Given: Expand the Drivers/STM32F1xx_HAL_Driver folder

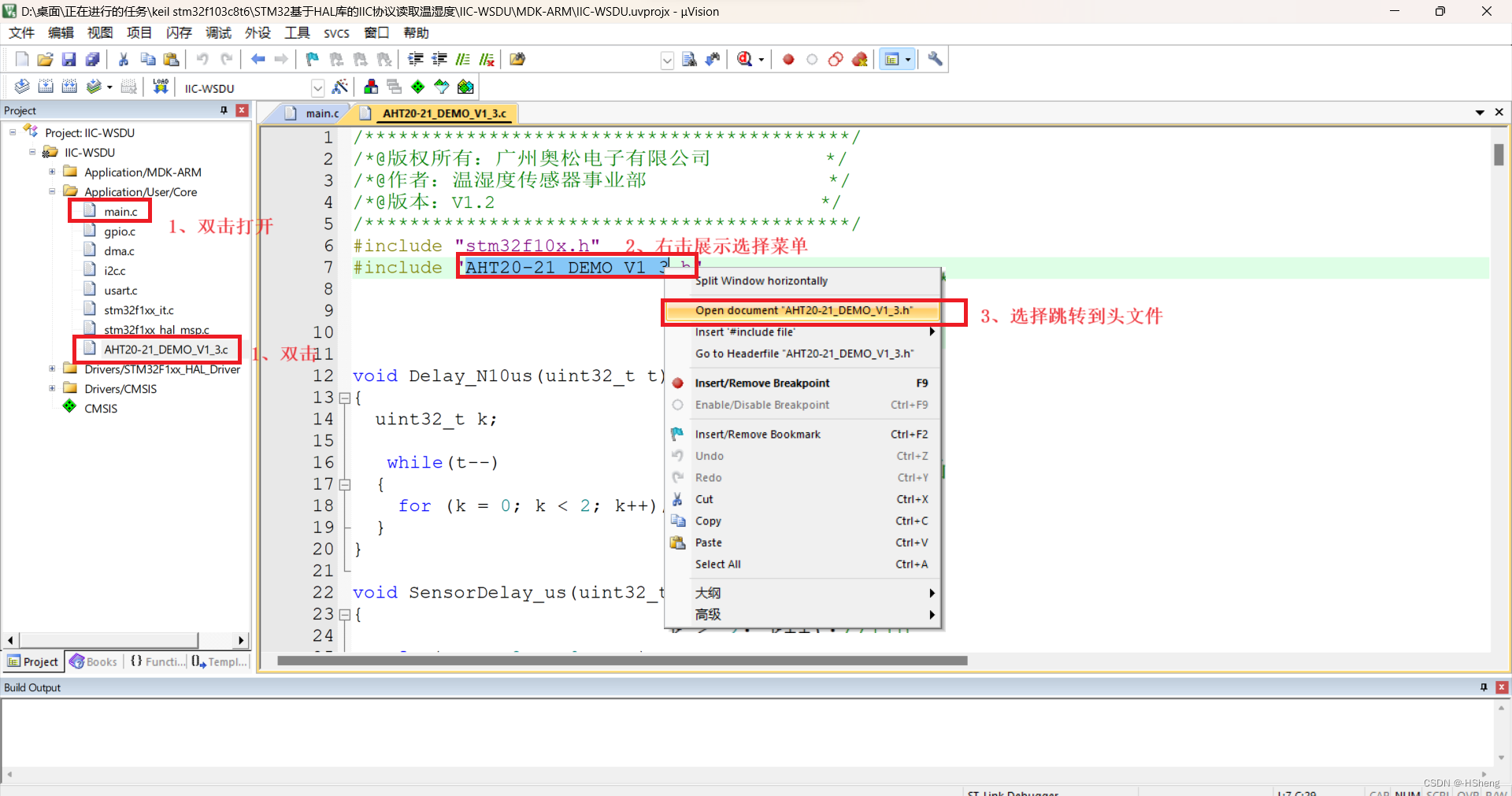Looking at the screenshot, I should 52,368.
